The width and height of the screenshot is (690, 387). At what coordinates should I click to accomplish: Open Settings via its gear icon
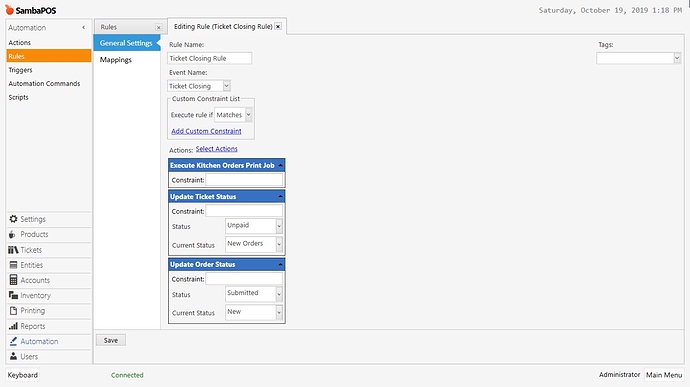click(13, 219)
